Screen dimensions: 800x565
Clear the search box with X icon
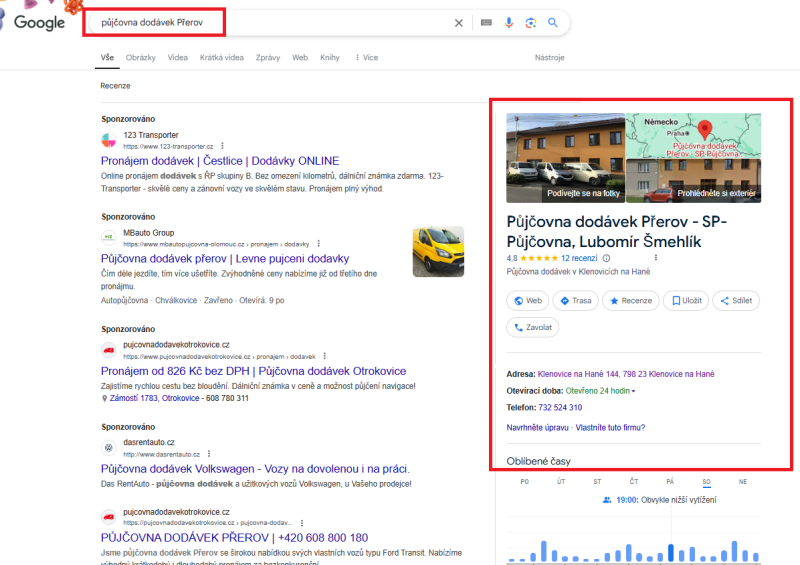coord(459,22)
